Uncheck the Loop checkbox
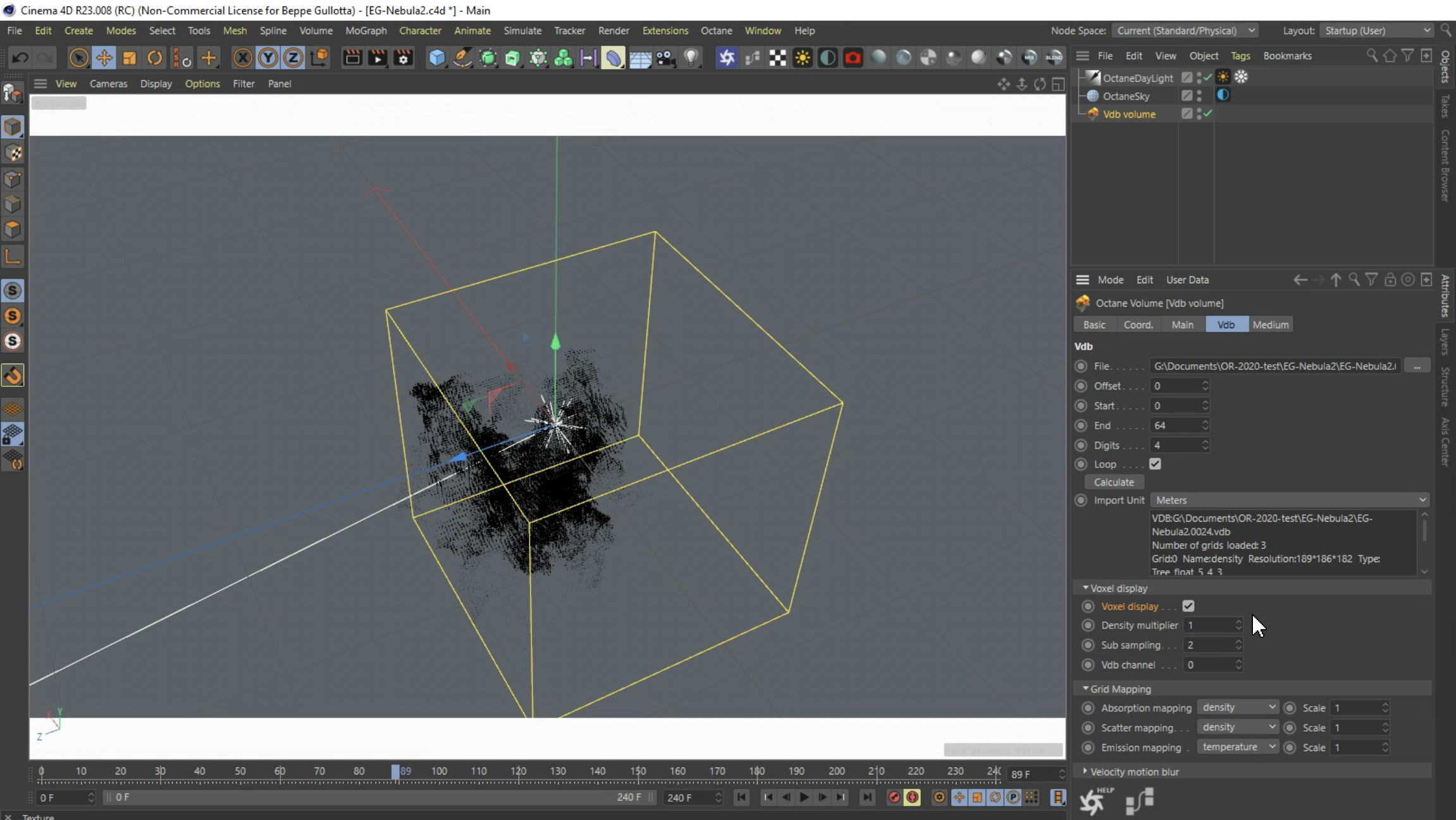1456x820 pixels. (1155, 464)
